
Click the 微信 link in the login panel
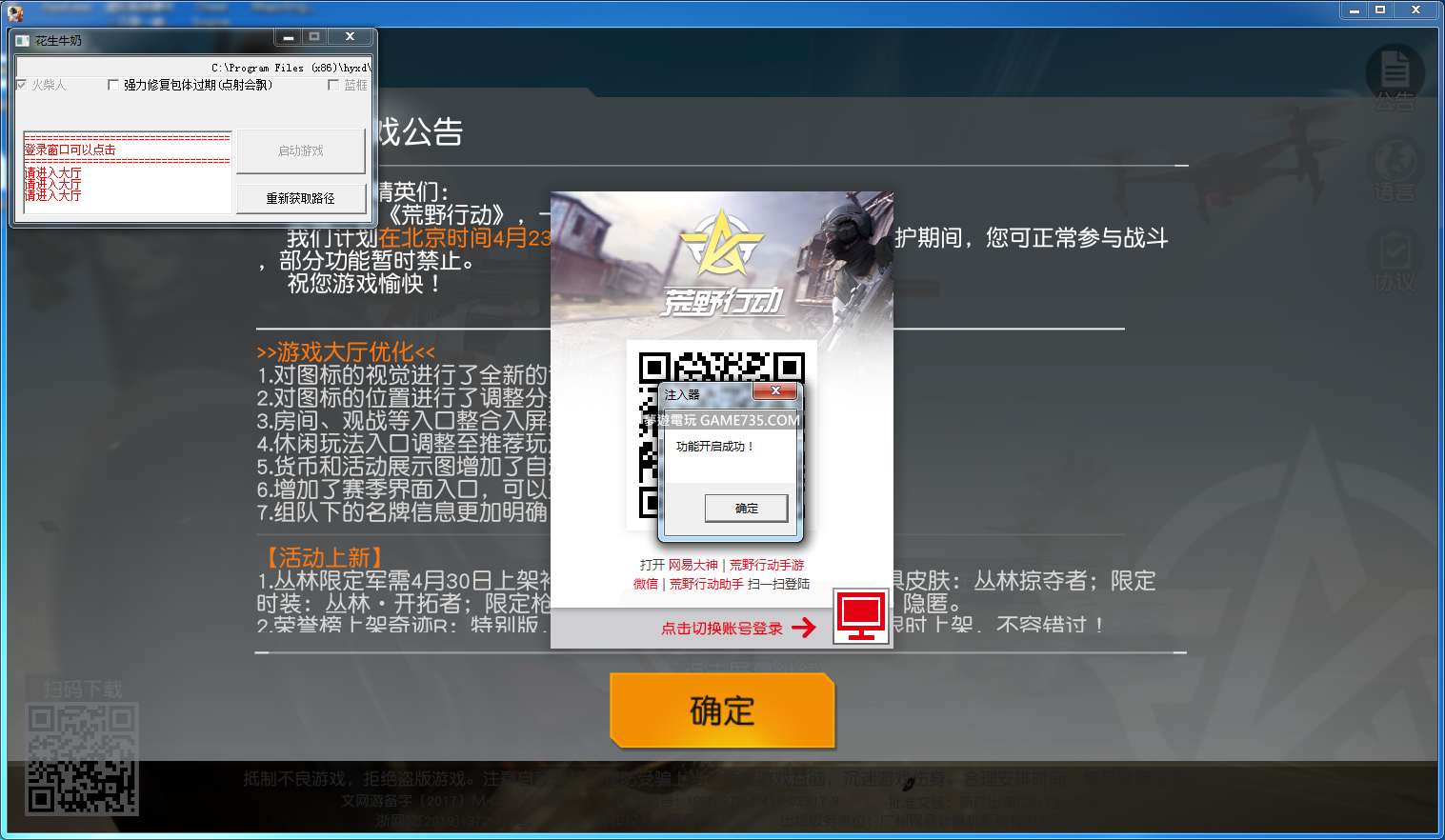click(x=646, y=584)
